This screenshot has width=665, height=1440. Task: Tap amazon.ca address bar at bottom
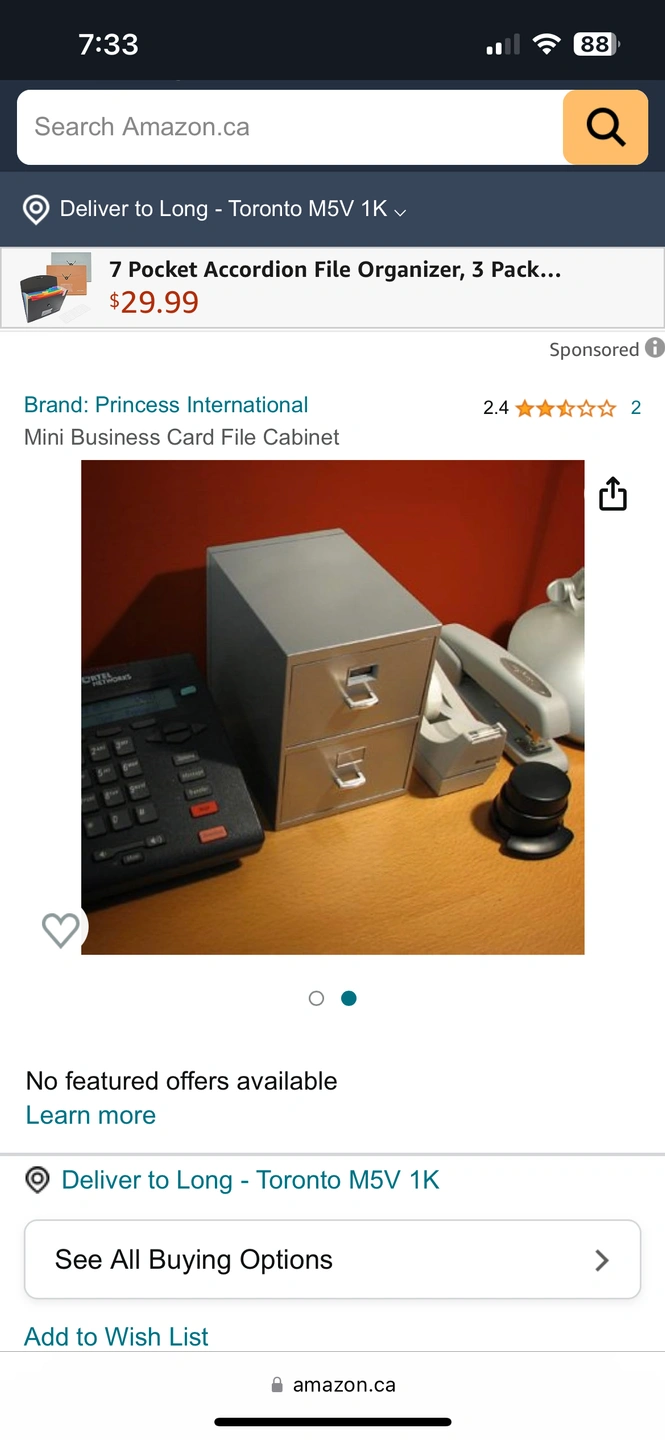(333, 1385)
